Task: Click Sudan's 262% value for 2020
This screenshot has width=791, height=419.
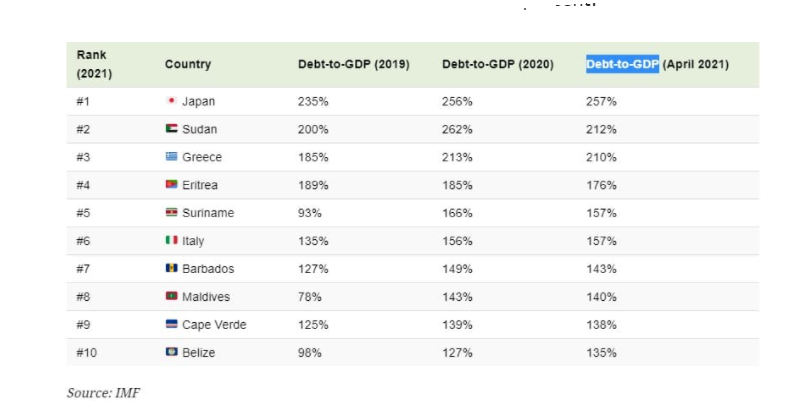Action: 457,129
